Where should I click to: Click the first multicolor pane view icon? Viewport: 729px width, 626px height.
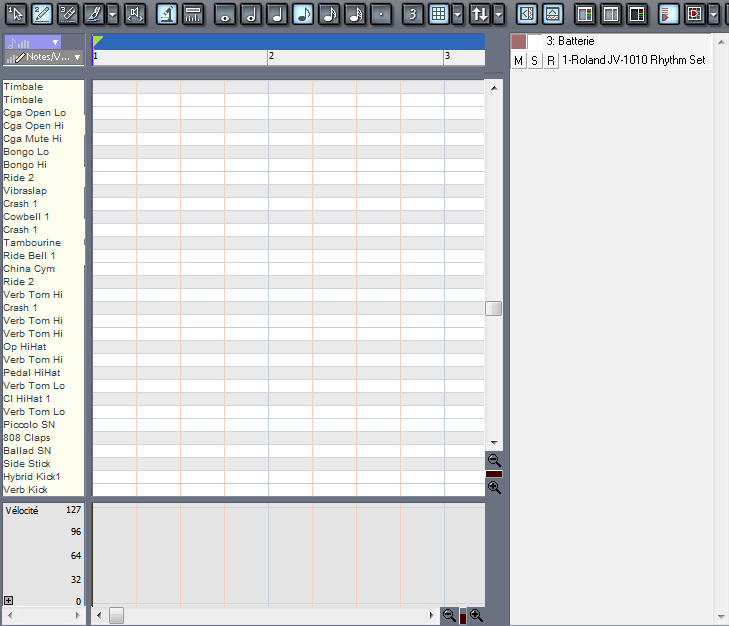pyautogui.click(x=585, y=14)
